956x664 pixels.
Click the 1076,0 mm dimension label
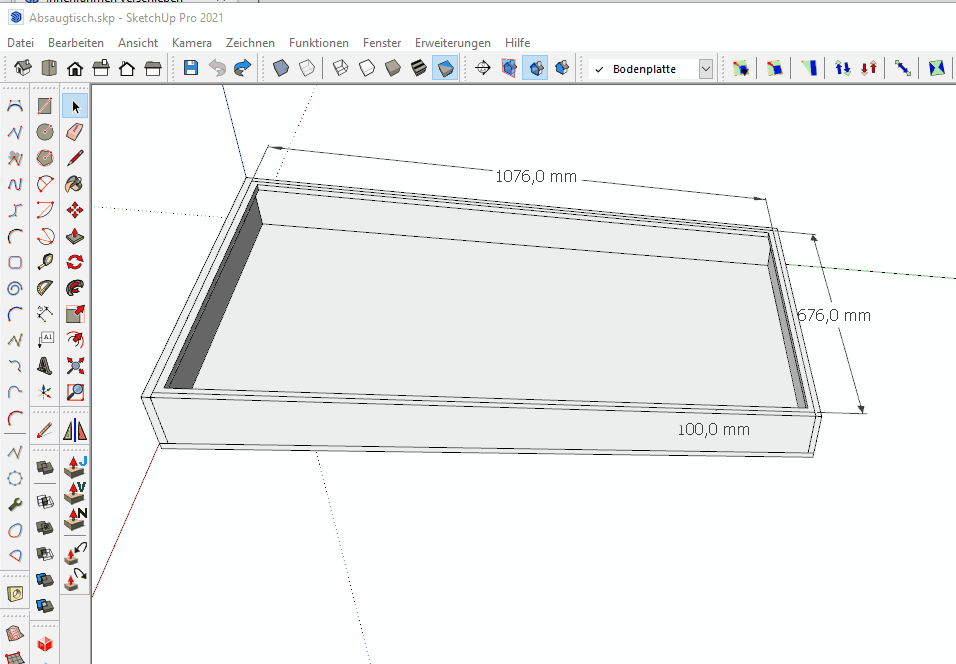coord(535,176)
